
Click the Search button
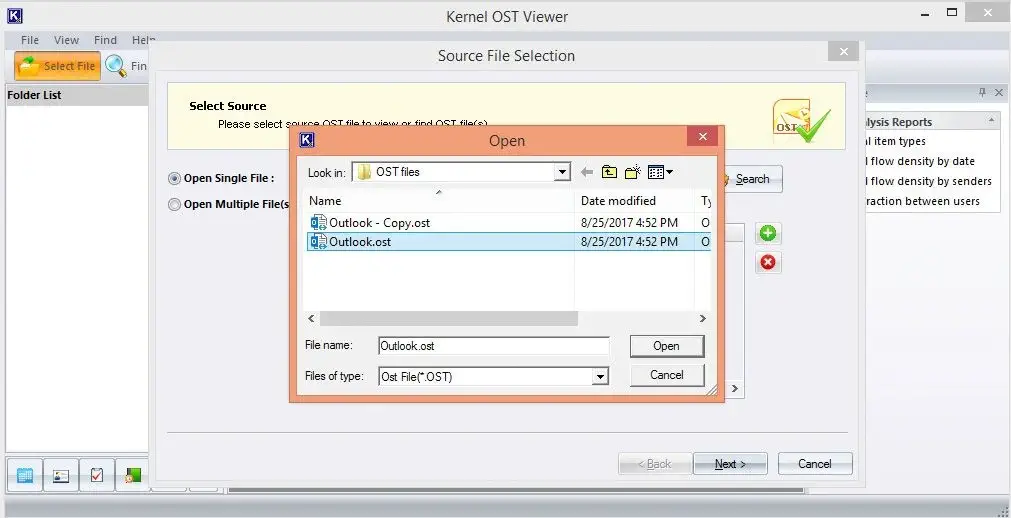click(x=751, y=179)
